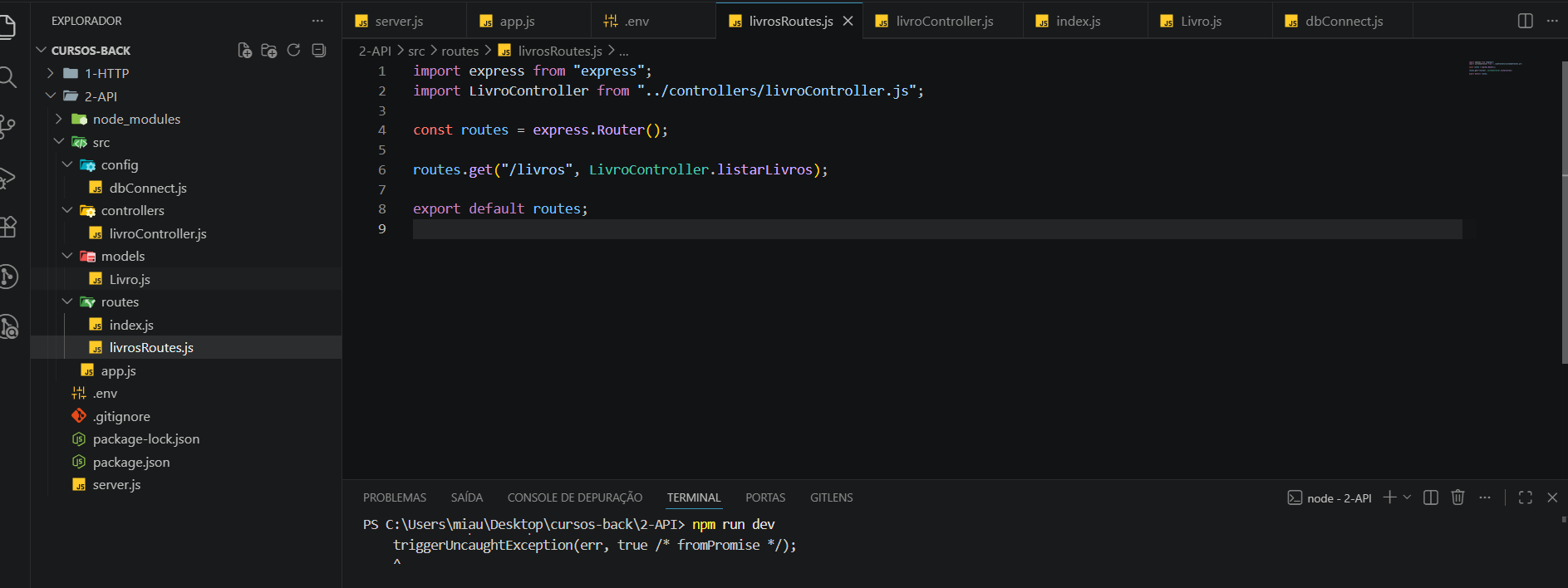
Task: Maximize the terminal panel size
Action: click(1526, 497)
